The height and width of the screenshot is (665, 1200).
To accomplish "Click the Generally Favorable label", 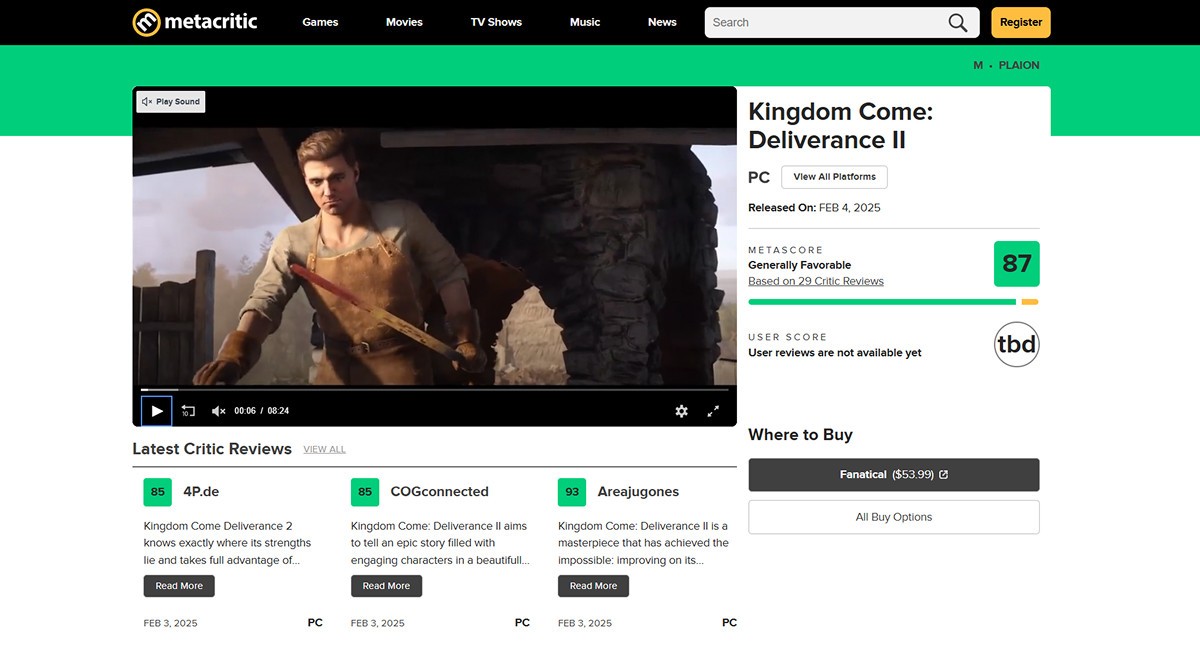I will 800,265.
